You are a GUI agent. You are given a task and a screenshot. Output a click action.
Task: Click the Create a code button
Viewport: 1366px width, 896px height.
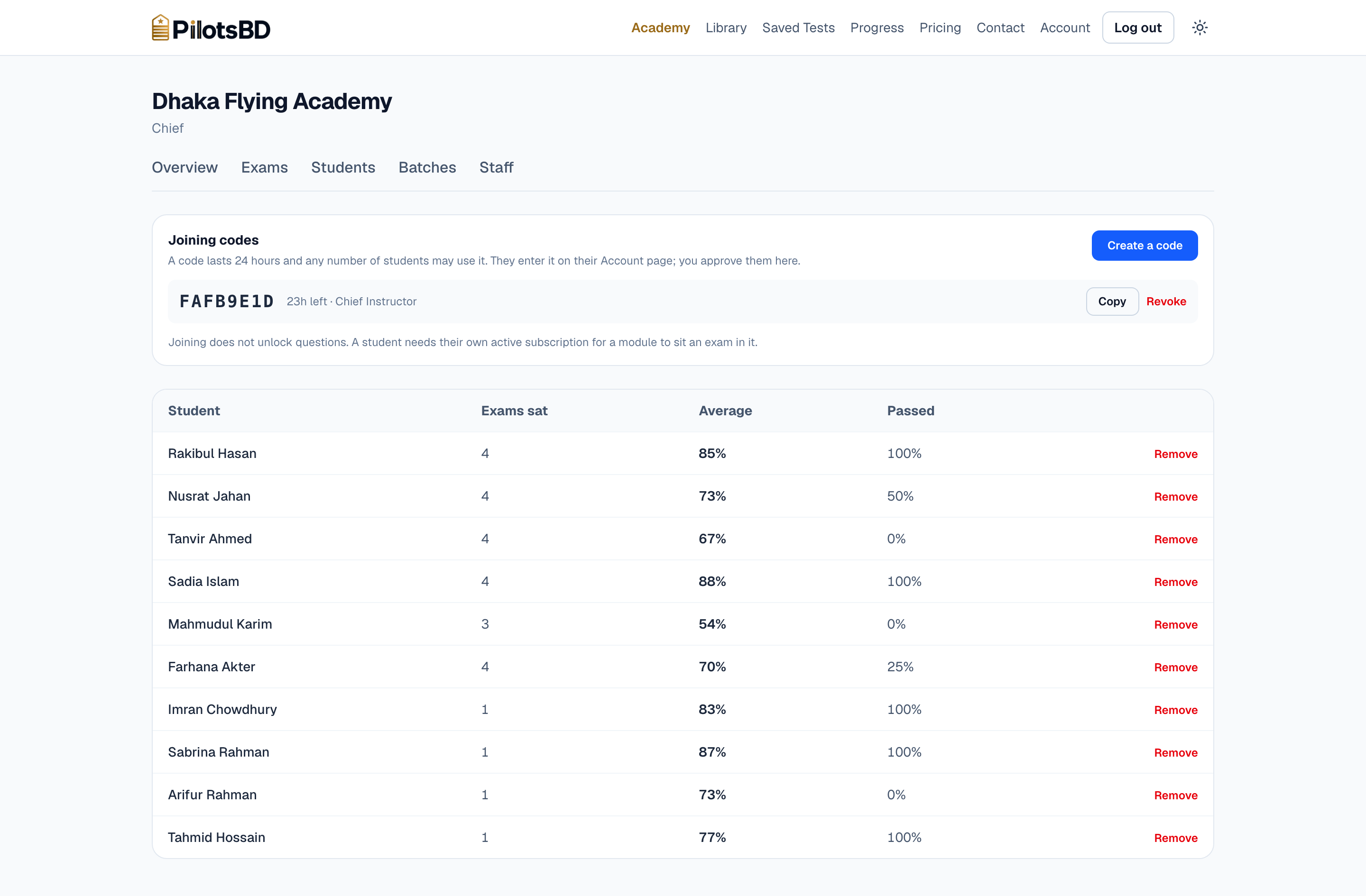[x=1144, y=246]
